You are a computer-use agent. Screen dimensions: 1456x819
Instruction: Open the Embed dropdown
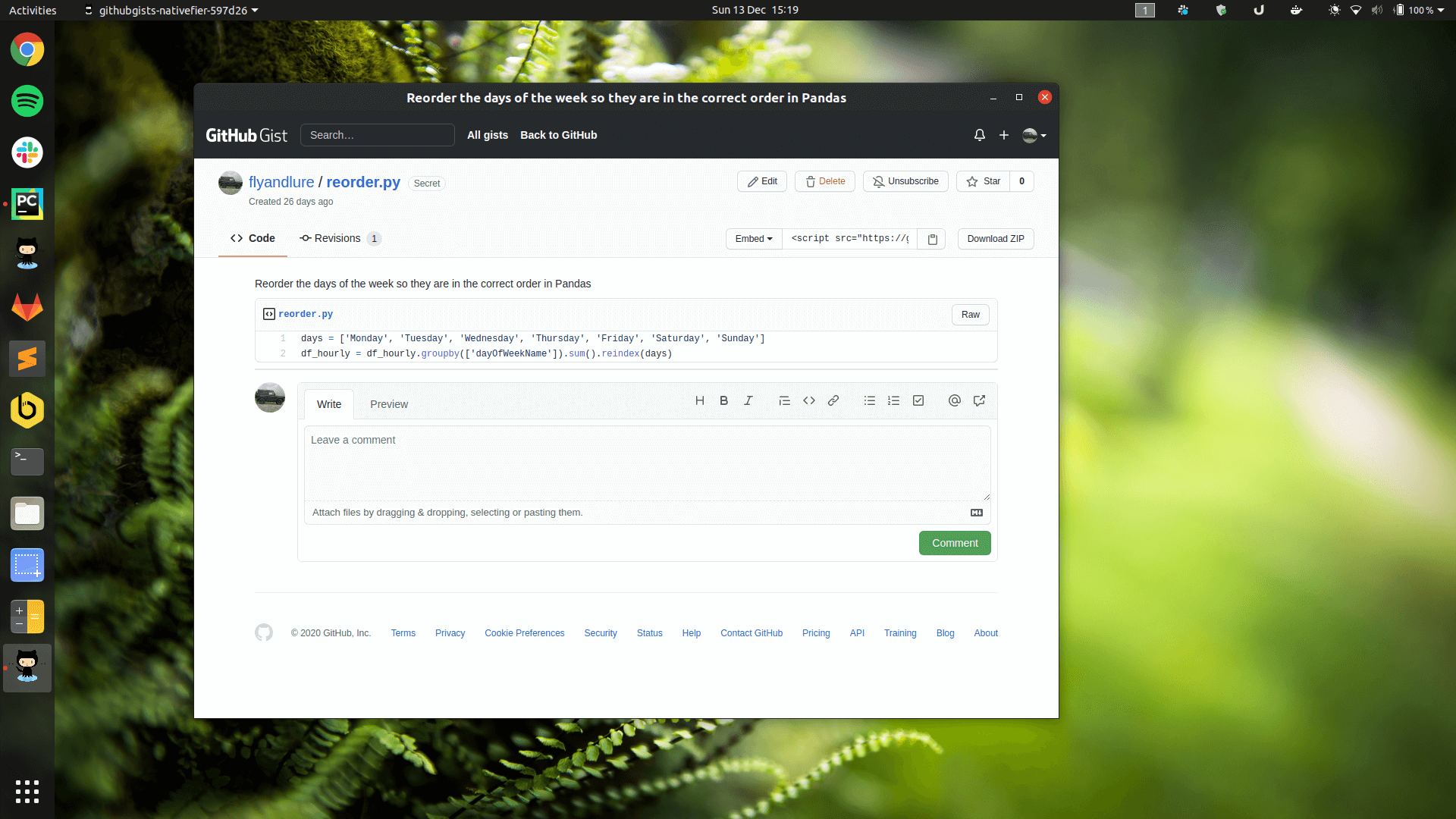pos(753,239)
